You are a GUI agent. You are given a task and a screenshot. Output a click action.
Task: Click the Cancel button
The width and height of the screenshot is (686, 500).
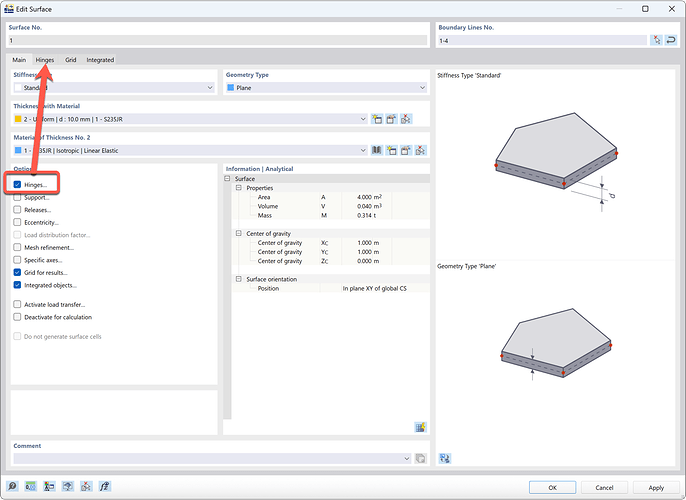tap(604, 487)
